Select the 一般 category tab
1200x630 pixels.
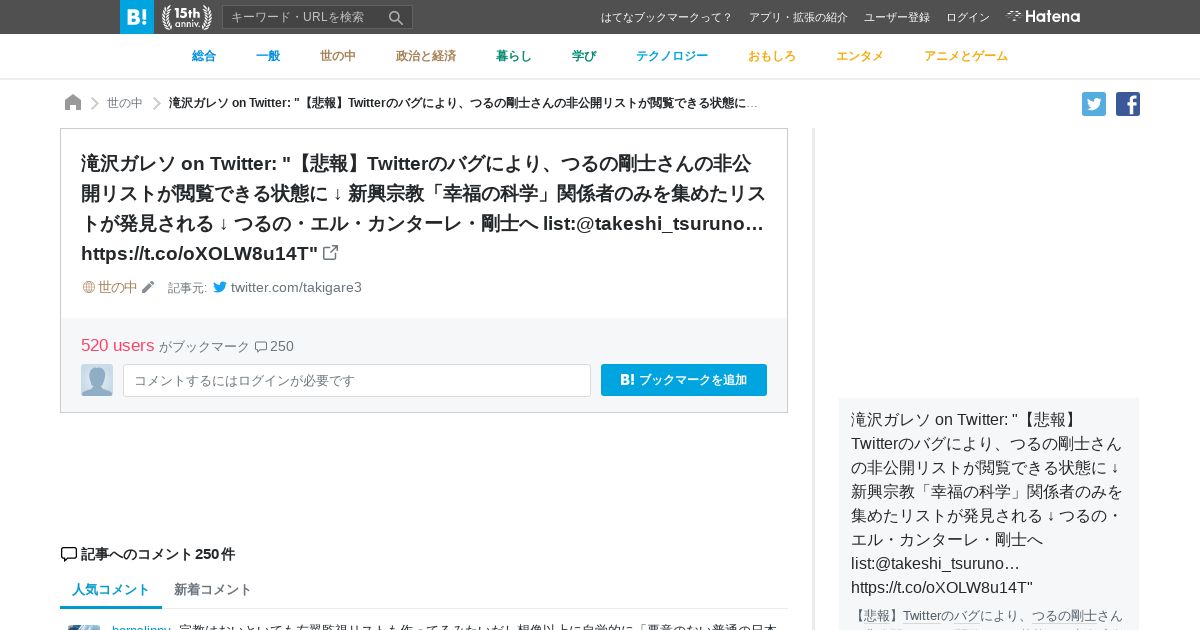tap(268, 56)
